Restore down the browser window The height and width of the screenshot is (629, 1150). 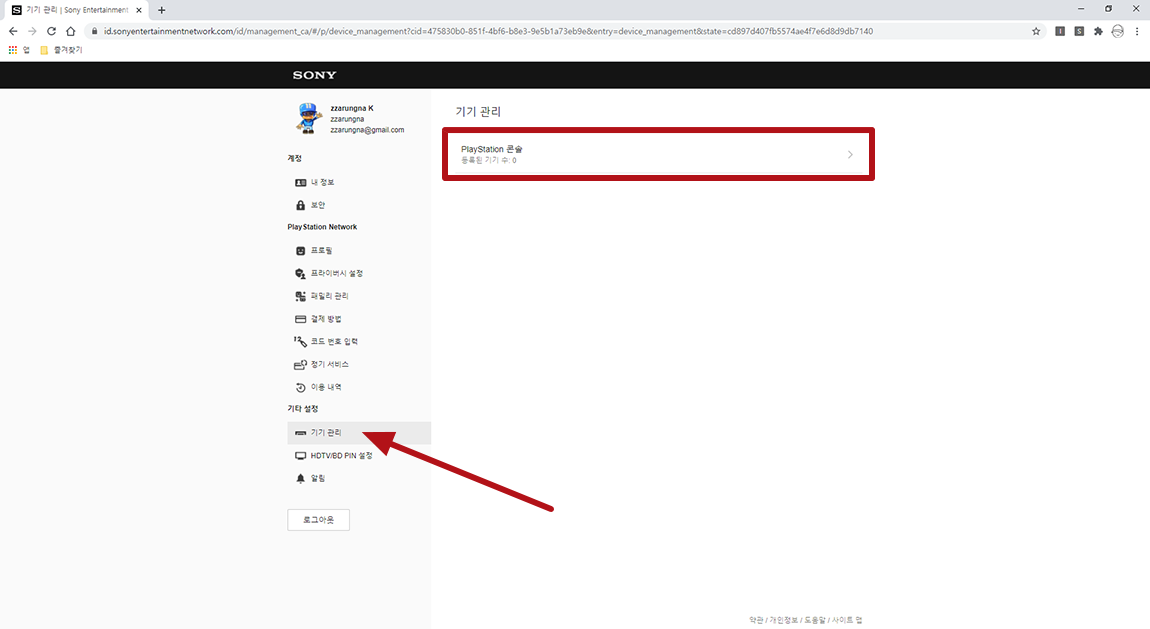tap(1108, 9)
